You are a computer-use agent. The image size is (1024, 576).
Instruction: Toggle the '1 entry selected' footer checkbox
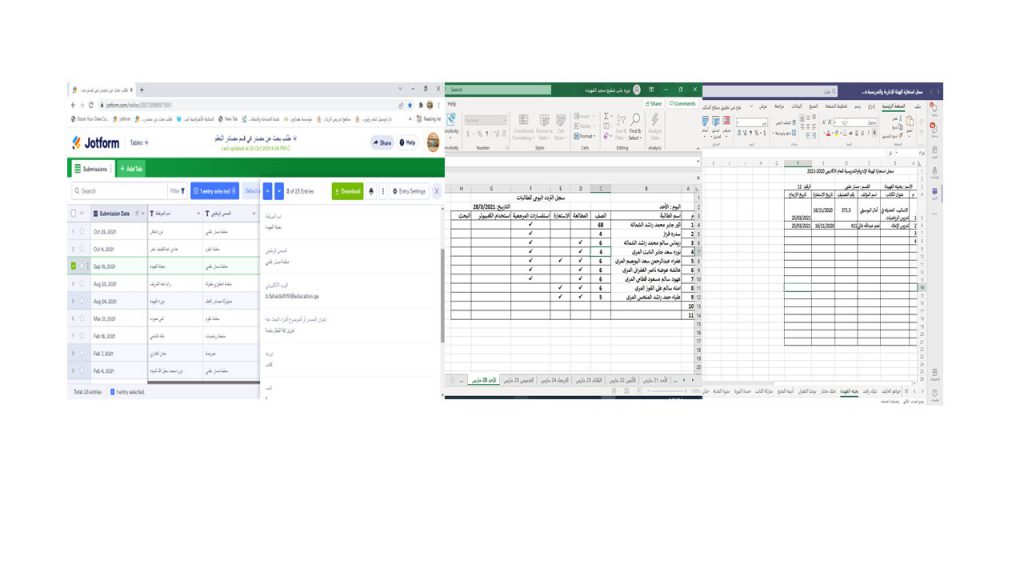coord(112,392)
